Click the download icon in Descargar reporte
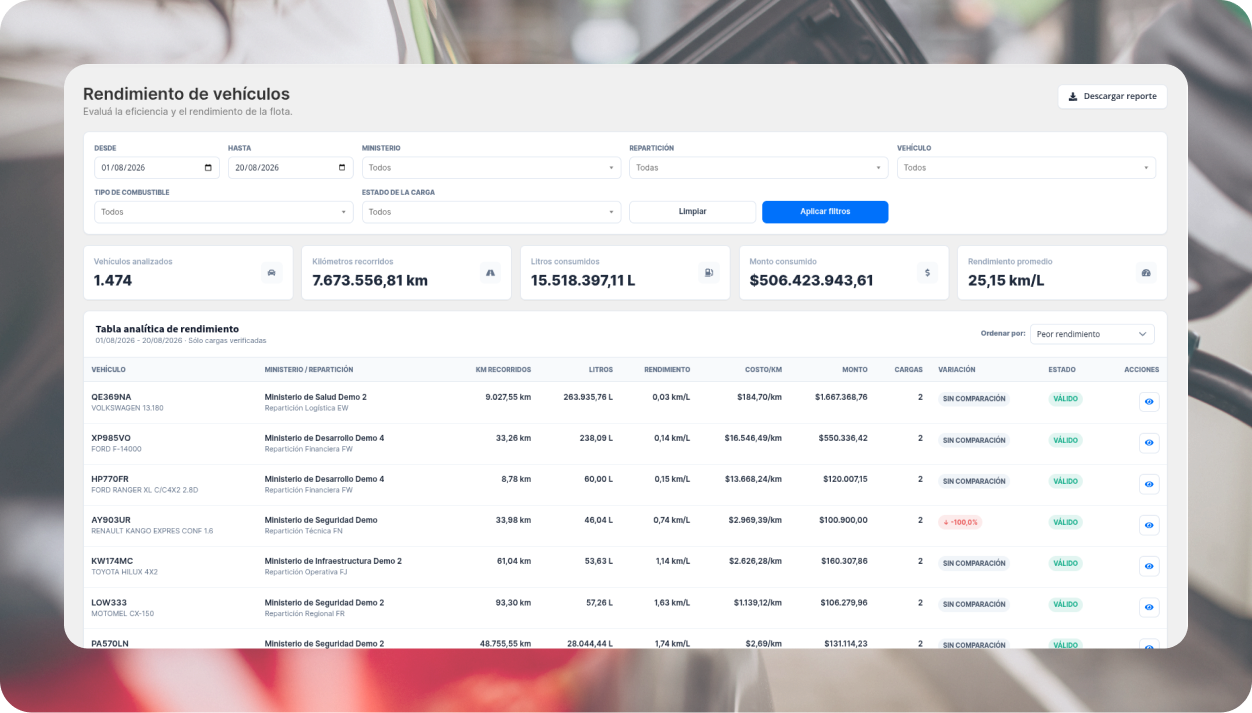1252x713 pixels. pyautogui.click(x=1073, y=97)
